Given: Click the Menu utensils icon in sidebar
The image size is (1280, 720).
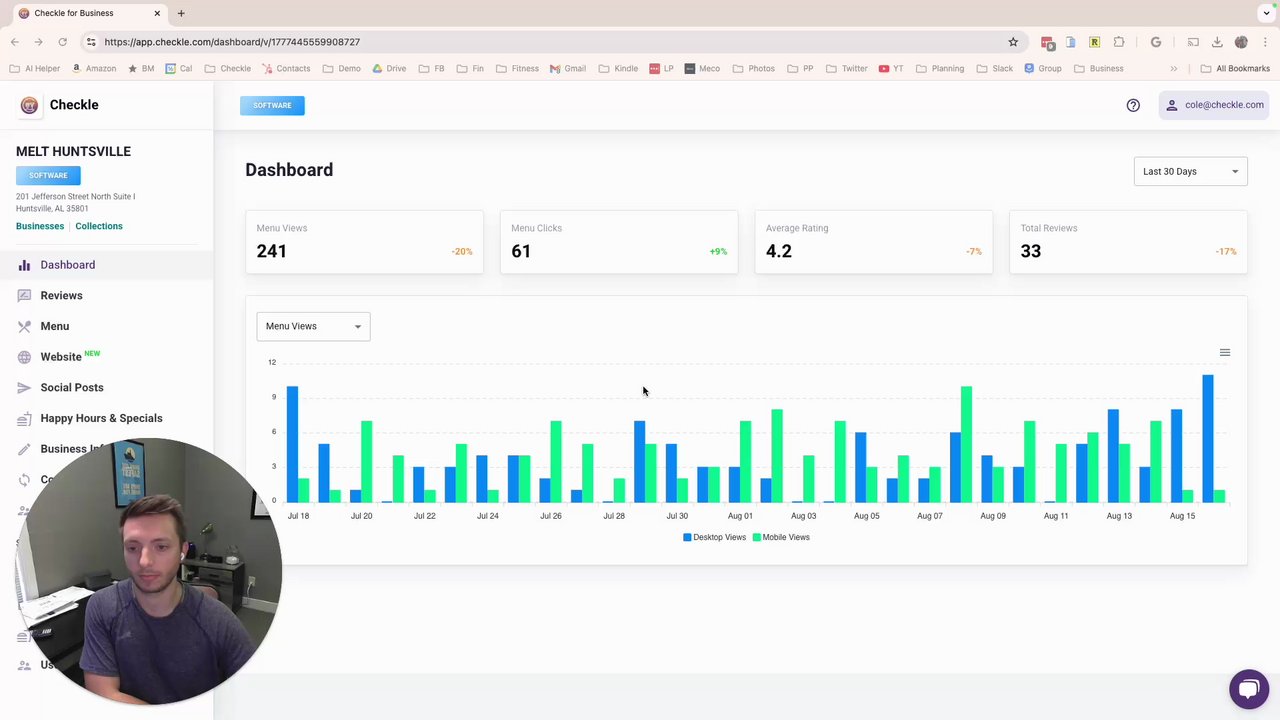Looking at the screenshot, I should (24, 326).
